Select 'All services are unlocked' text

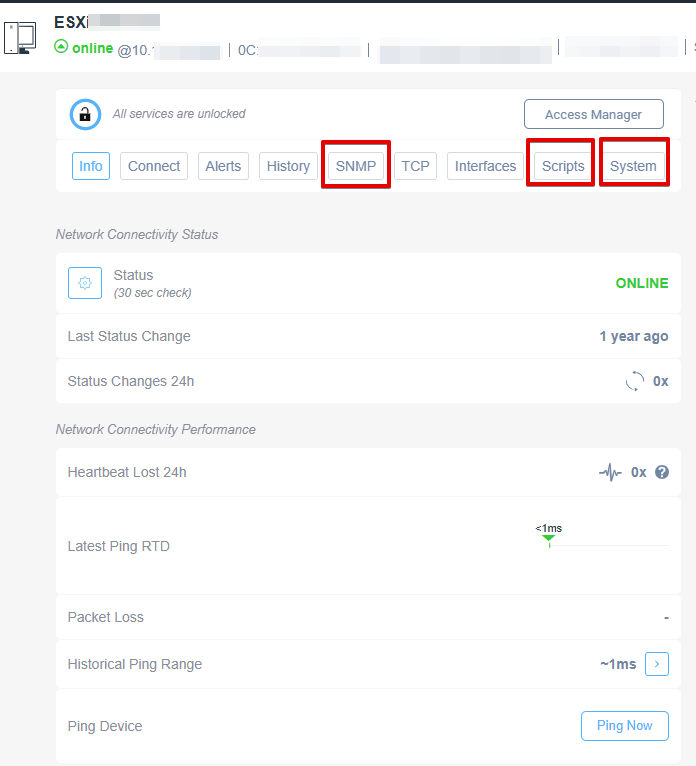179,114
